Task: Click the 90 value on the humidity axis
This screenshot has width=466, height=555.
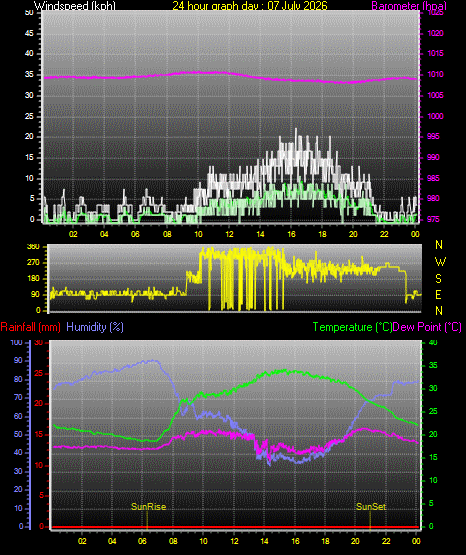Action: click(x=18, y=360)
